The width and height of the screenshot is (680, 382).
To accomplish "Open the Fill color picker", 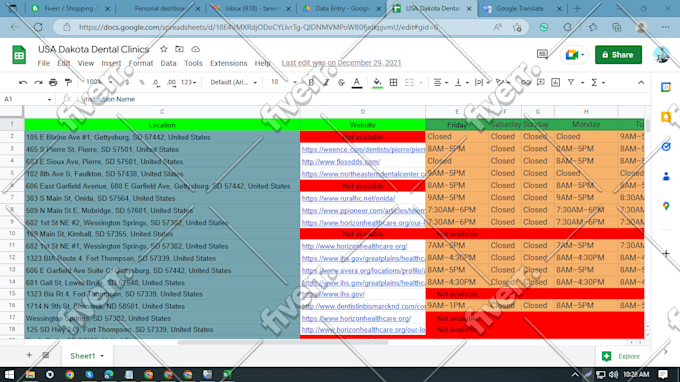I will (x=377, y=82).
